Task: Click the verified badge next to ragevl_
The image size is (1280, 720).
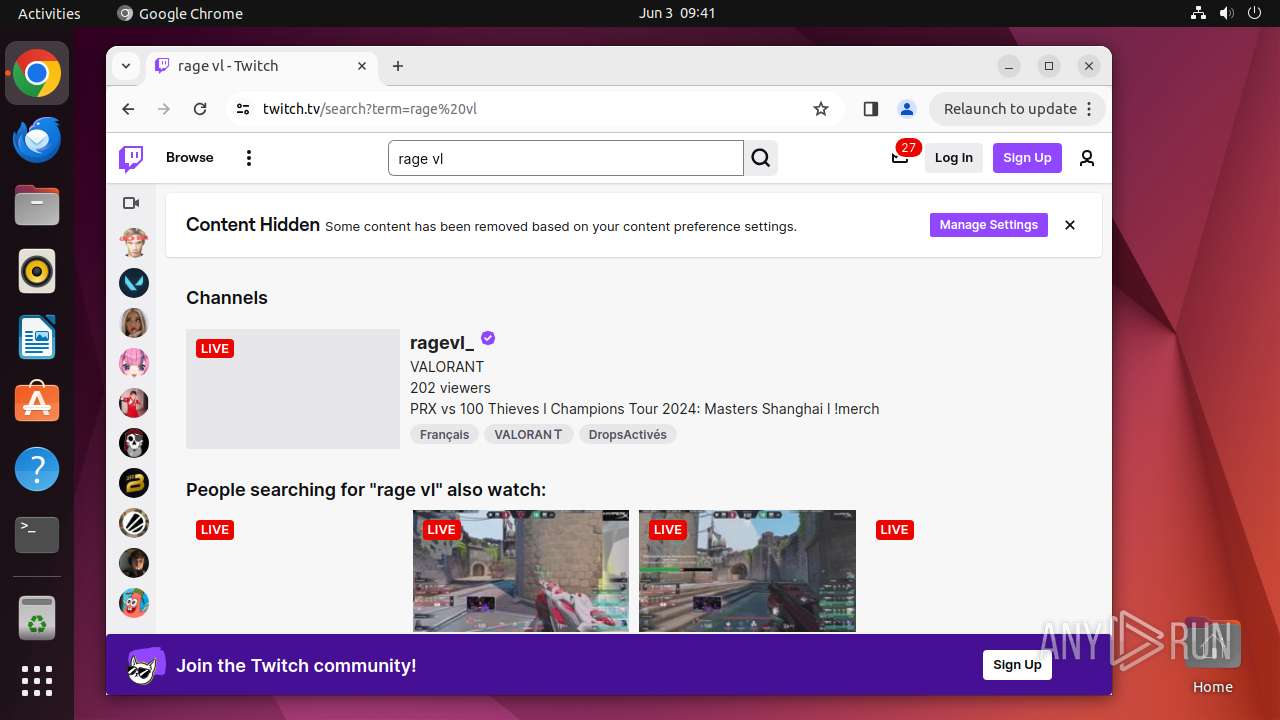Action: click(x=488, y=338)
